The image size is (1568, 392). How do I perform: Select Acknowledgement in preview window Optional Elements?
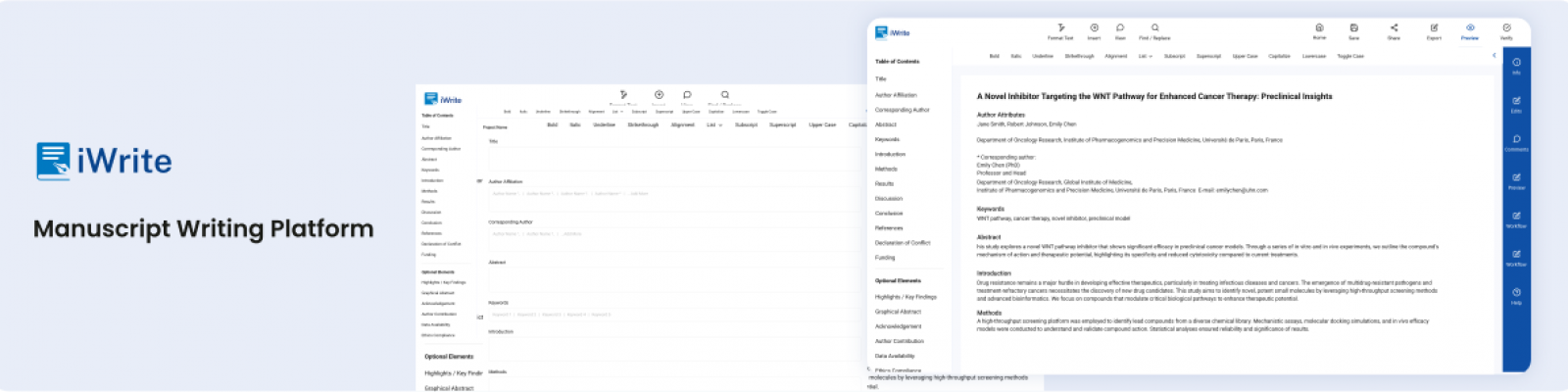coord(898,326)
